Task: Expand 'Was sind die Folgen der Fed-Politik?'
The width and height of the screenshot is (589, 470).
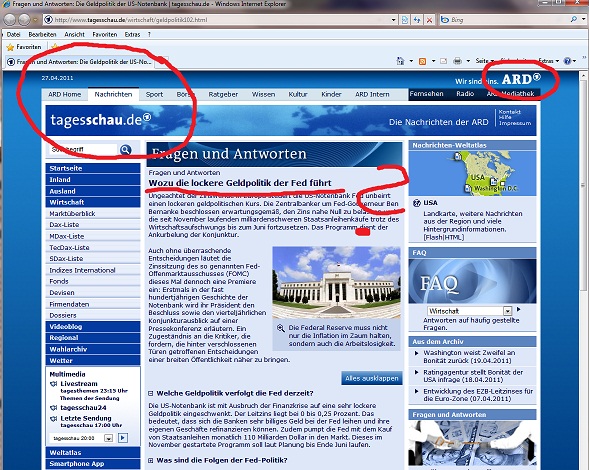Action: 151,460
